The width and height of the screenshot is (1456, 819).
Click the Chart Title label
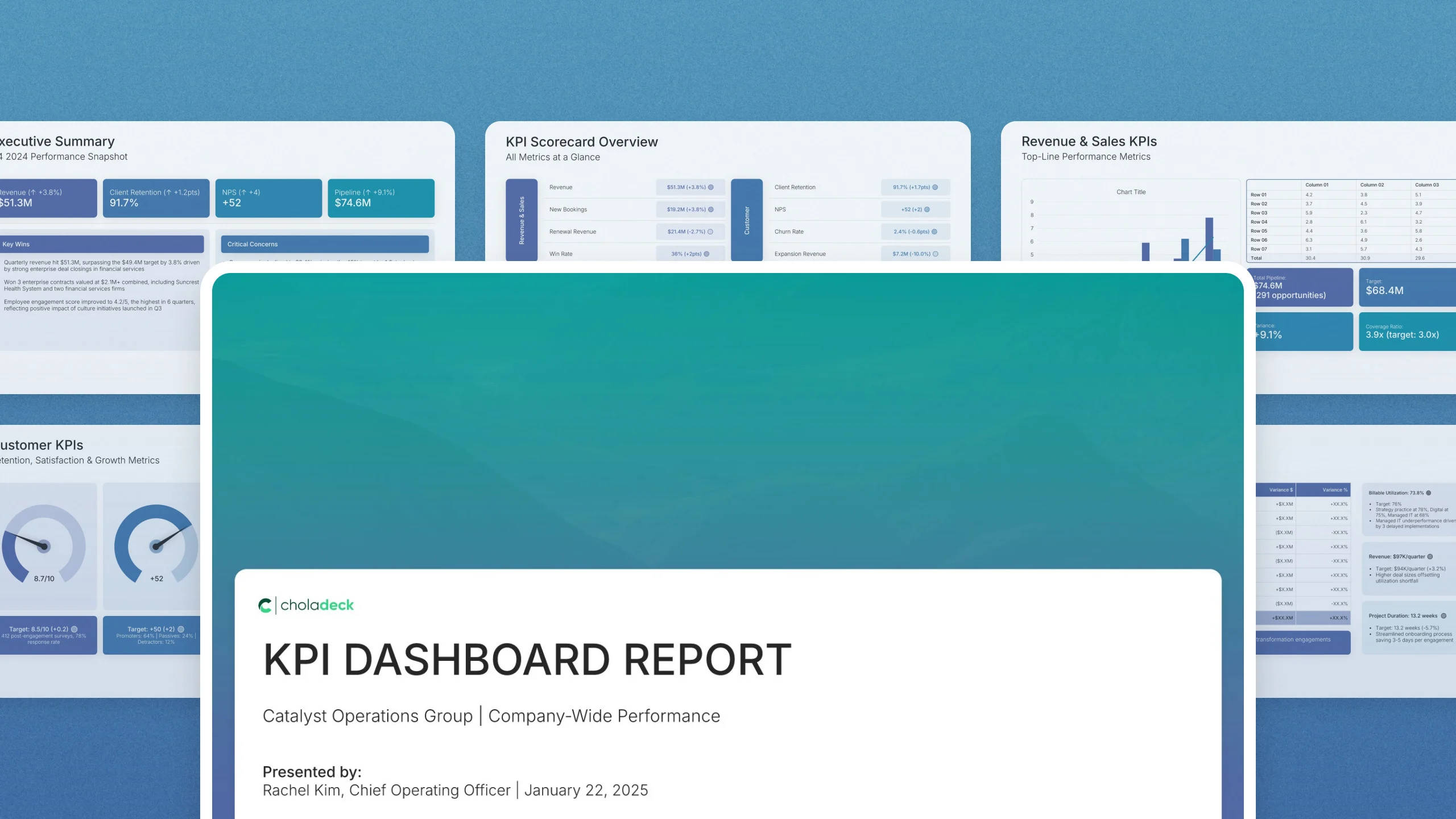(1131, 192)
